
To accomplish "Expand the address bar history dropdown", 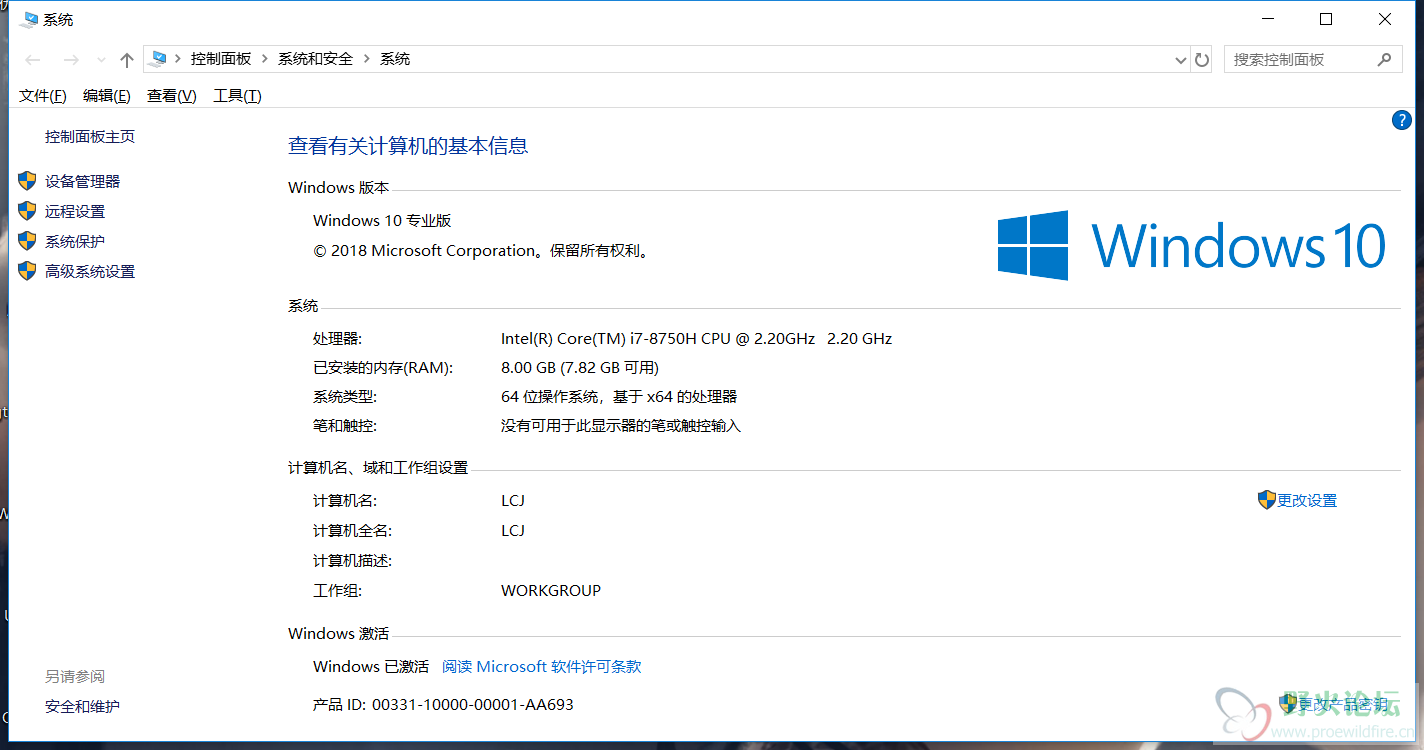I will click(x=1180, y=60).
